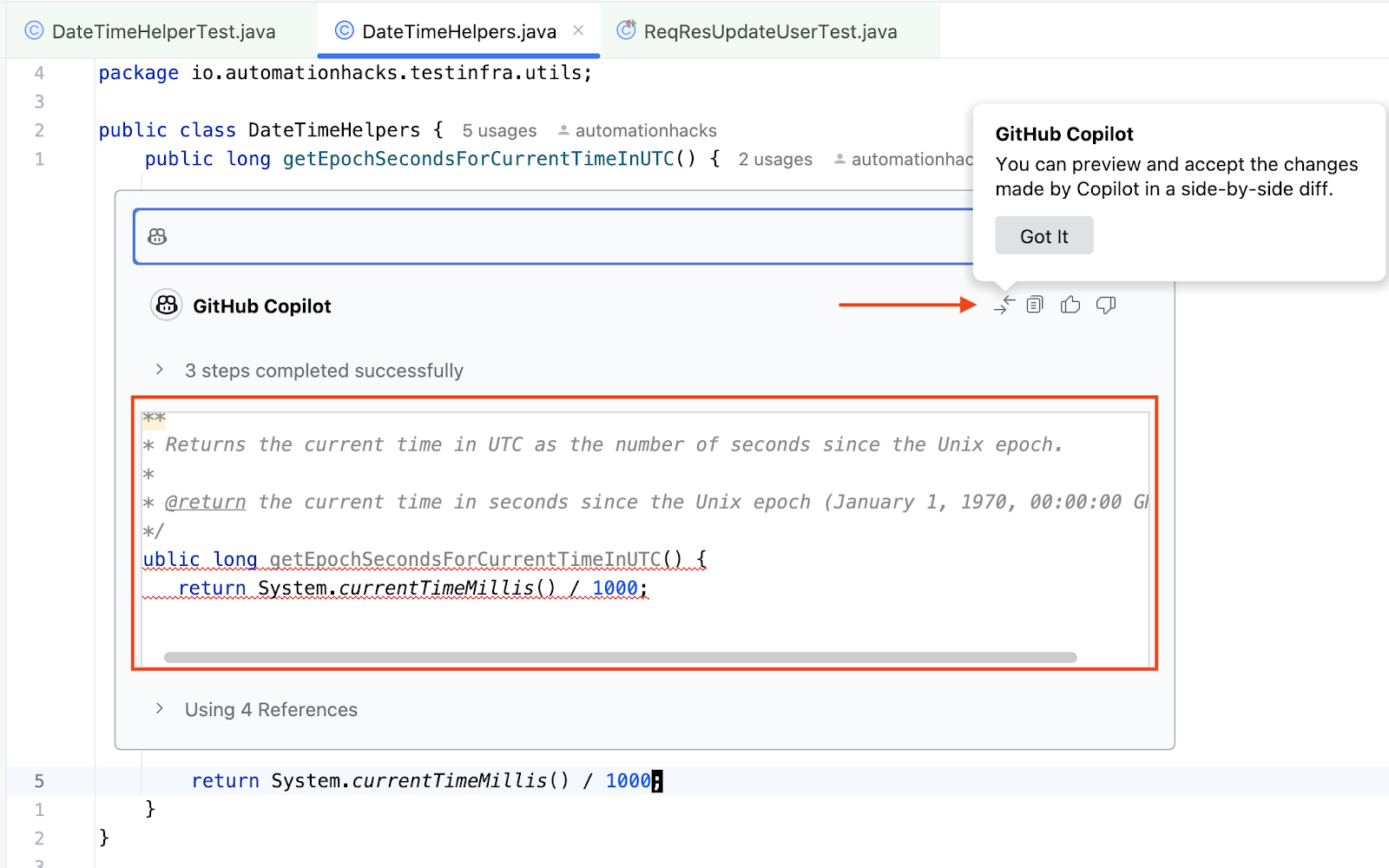Give thumbs up to Copilot's answer
Image resolution: width=1389 pixels, height=868 pixels.
(1070, 305)
